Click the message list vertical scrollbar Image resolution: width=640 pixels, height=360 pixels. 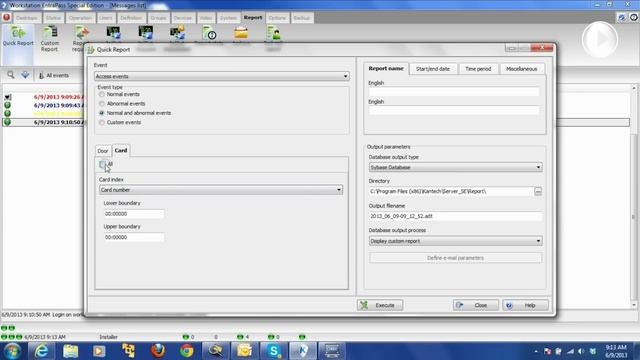coord(633,196)
